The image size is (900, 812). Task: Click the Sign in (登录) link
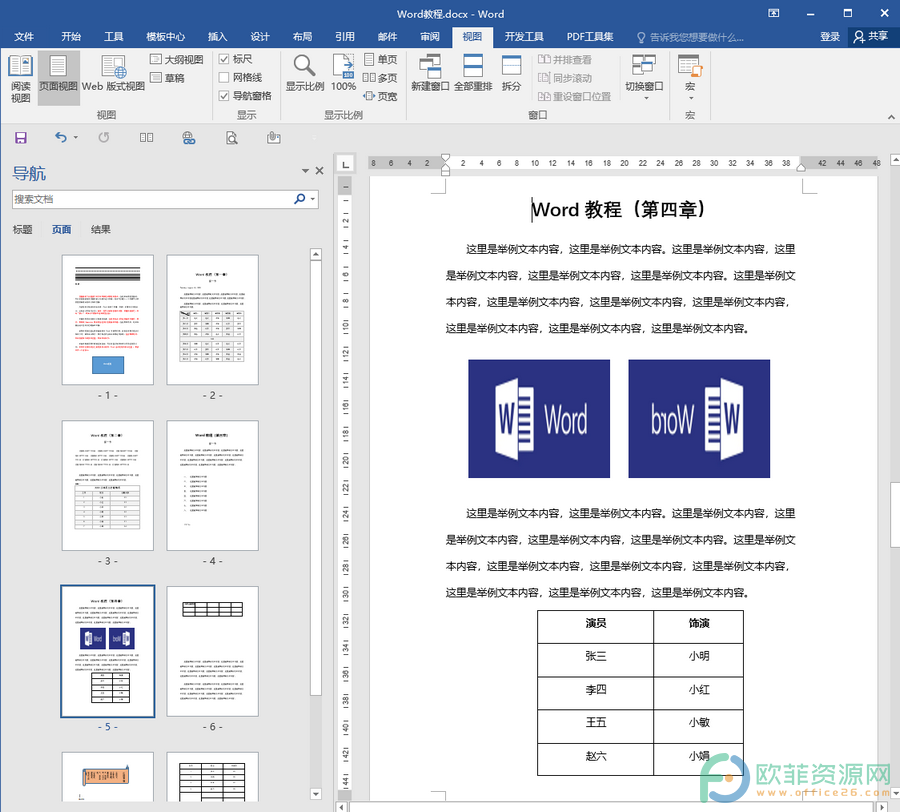pos(830,37)
